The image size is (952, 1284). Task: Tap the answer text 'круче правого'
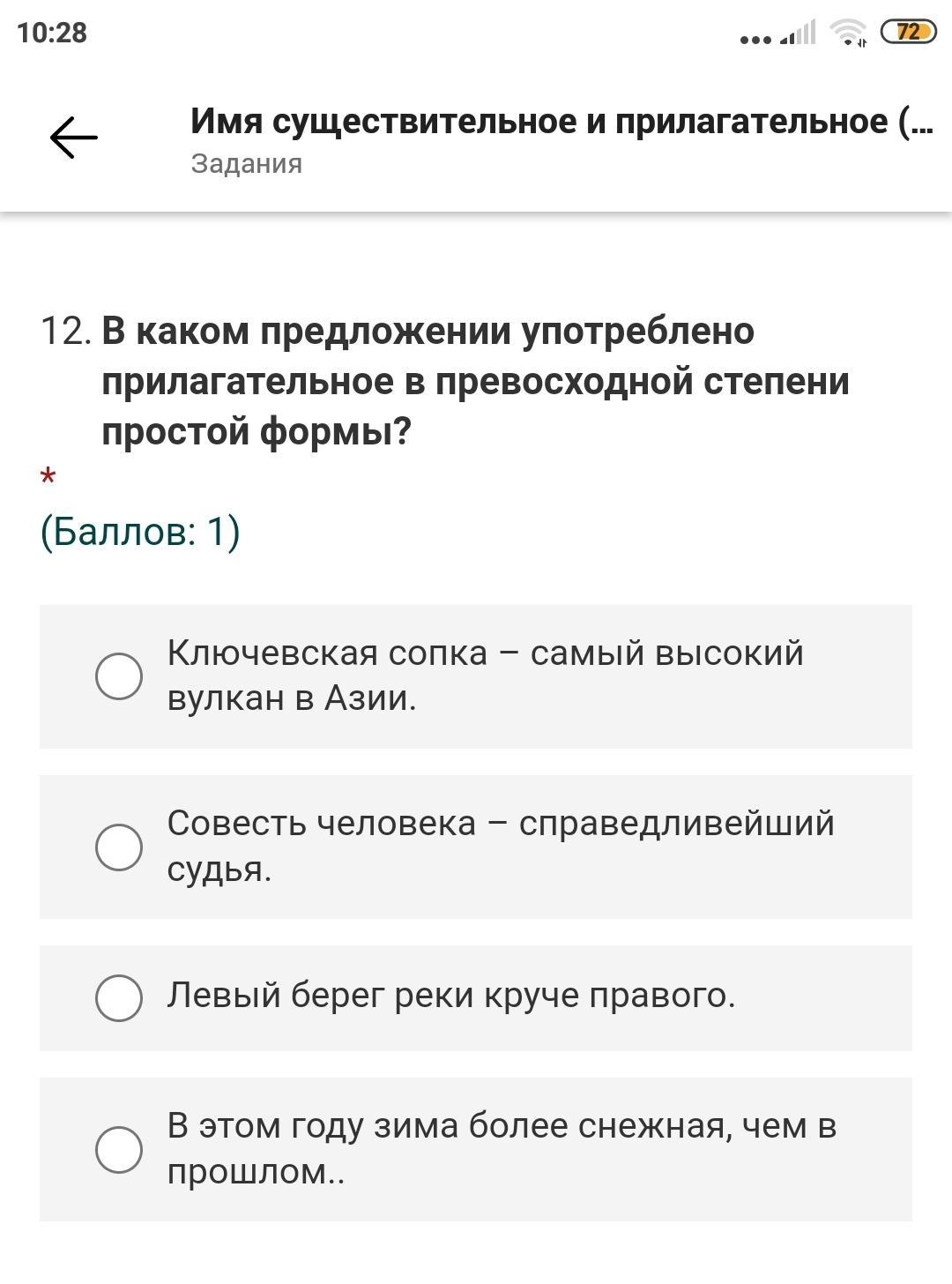(451, 995)
